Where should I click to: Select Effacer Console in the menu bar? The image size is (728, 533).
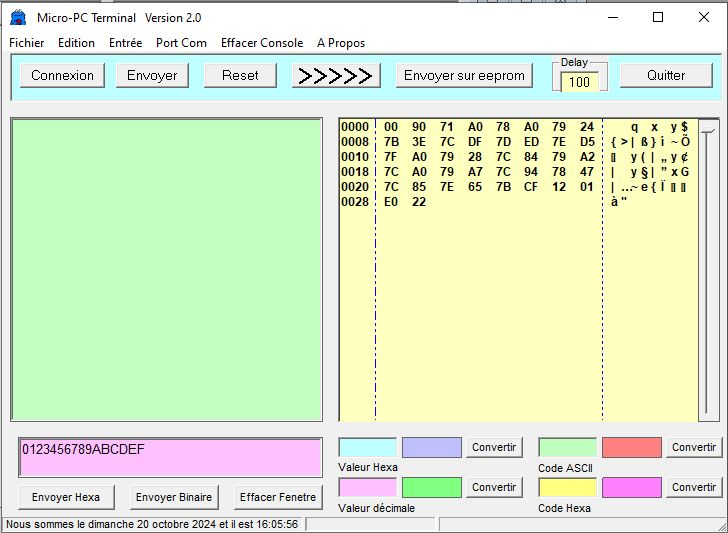point(261,43)
